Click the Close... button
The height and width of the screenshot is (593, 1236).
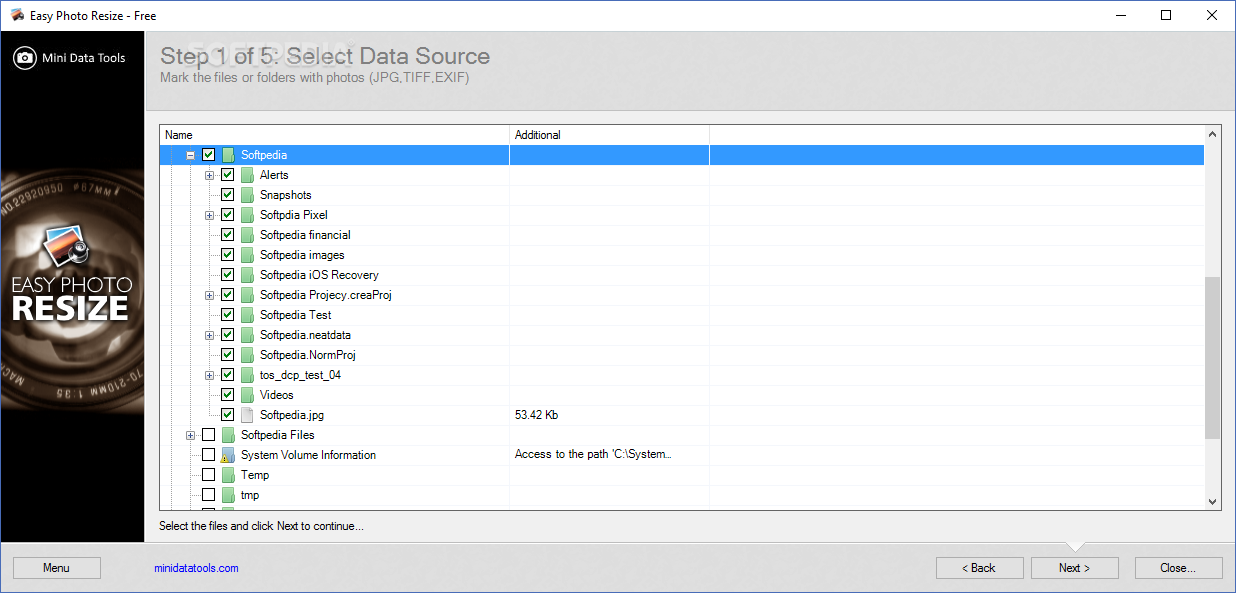(x=1178, y=568)
